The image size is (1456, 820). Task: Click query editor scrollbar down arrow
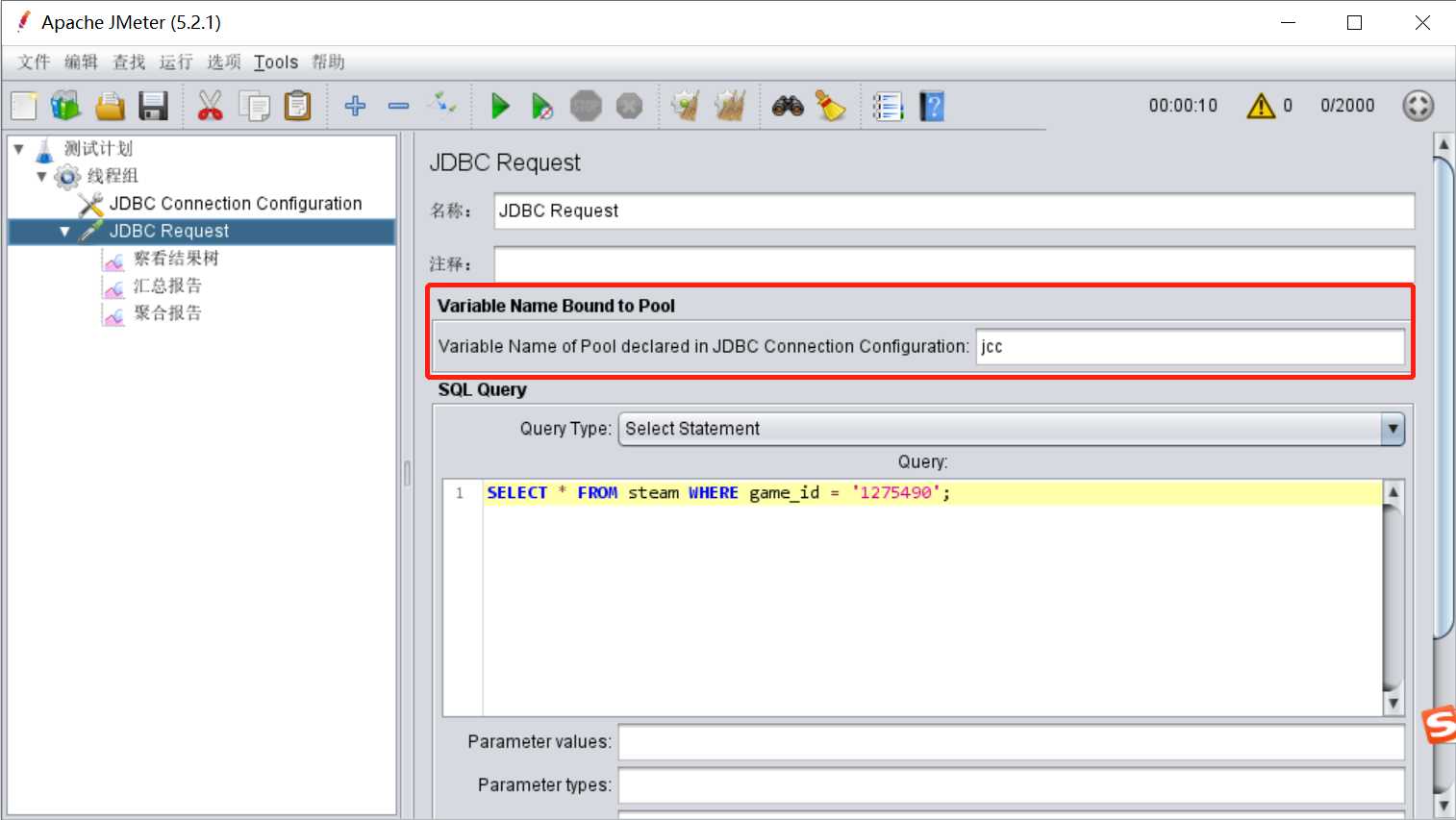click(x=1393, y=704)
